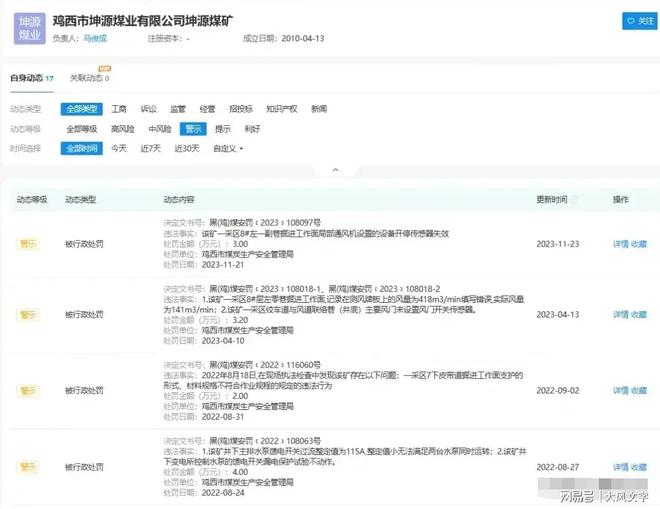Open 详情 for 2023-11-23 record
Image resolution: width=660 pixels, height=509 pixels.
click(x=621, y=244)
